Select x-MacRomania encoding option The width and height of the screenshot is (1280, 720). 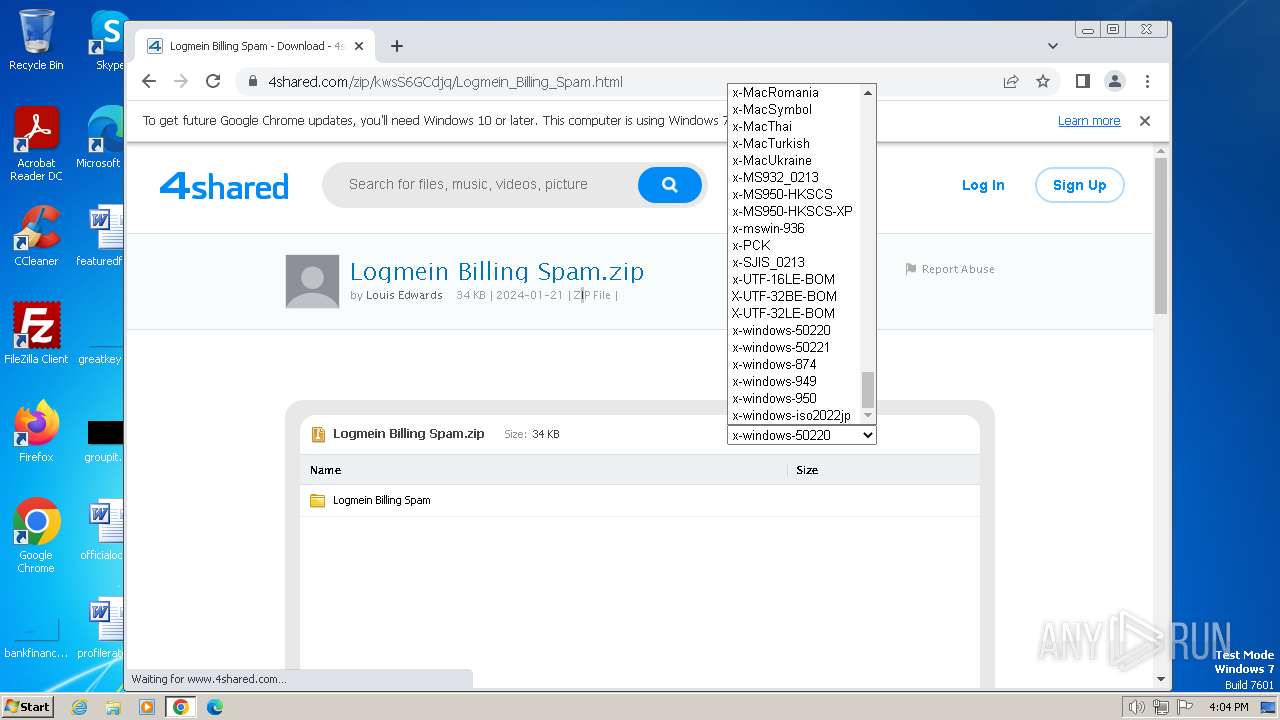pos(794,92)
